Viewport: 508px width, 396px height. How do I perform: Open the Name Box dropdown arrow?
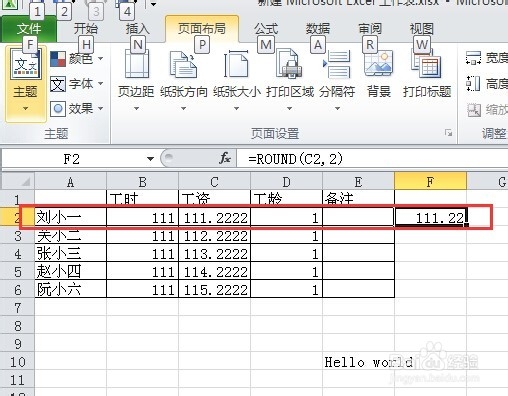click(151, 159)
